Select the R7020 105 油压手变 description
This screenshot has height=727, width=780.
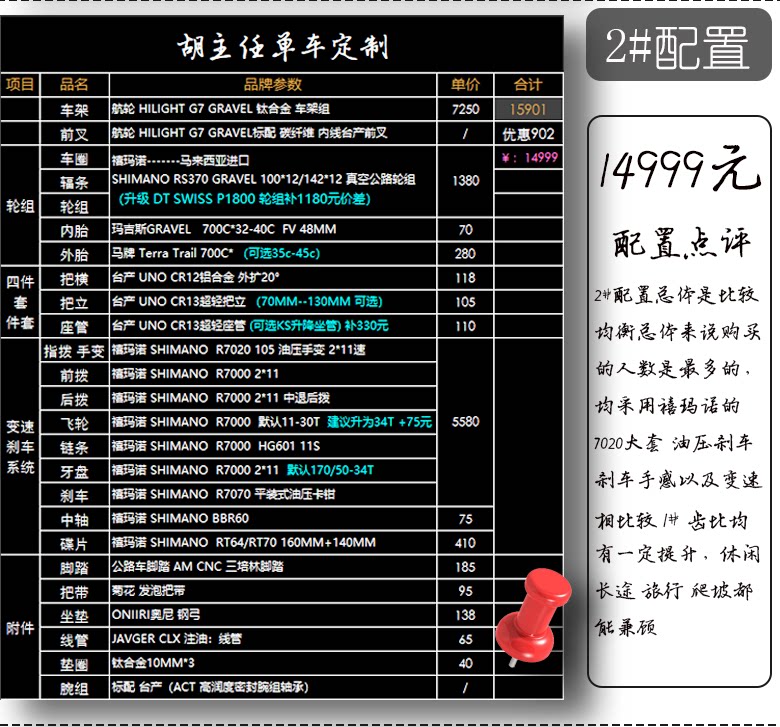[238, 350]
